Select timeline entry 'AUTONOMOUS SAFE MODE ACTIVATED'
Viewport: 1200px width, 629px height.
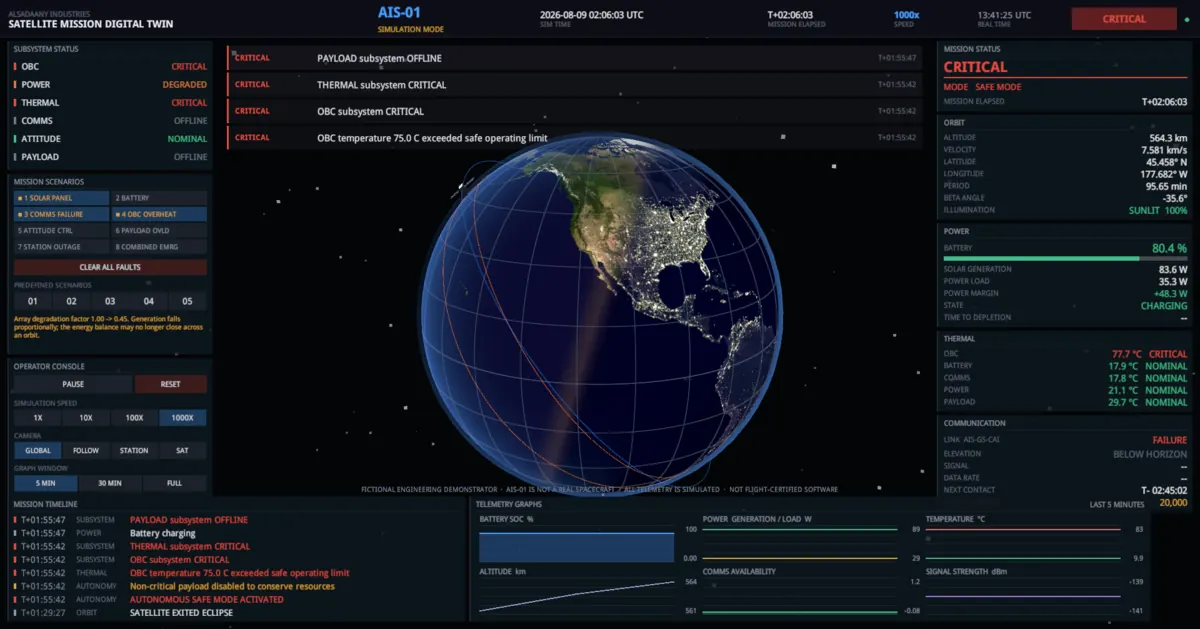coord(207,599)
